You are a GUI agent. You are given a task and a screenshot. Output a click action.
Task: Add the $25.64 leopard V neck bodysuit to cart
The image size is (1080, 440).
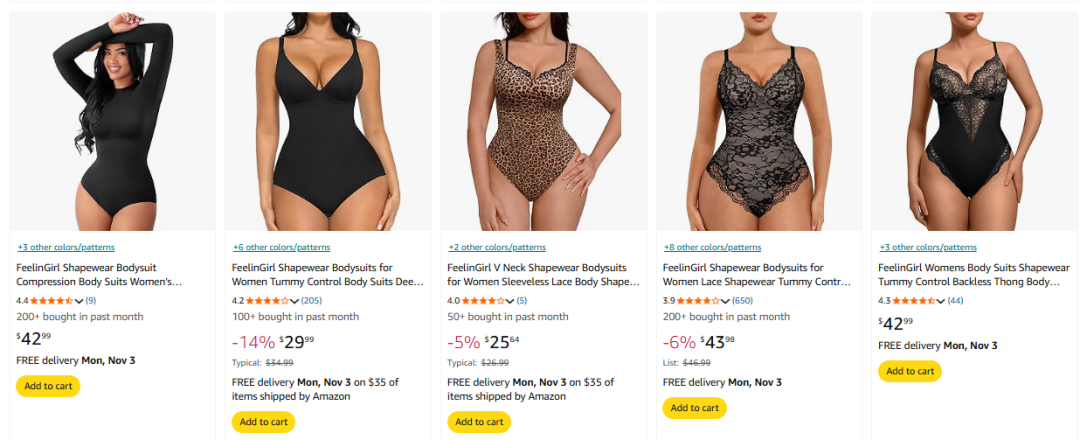(479, 422)
